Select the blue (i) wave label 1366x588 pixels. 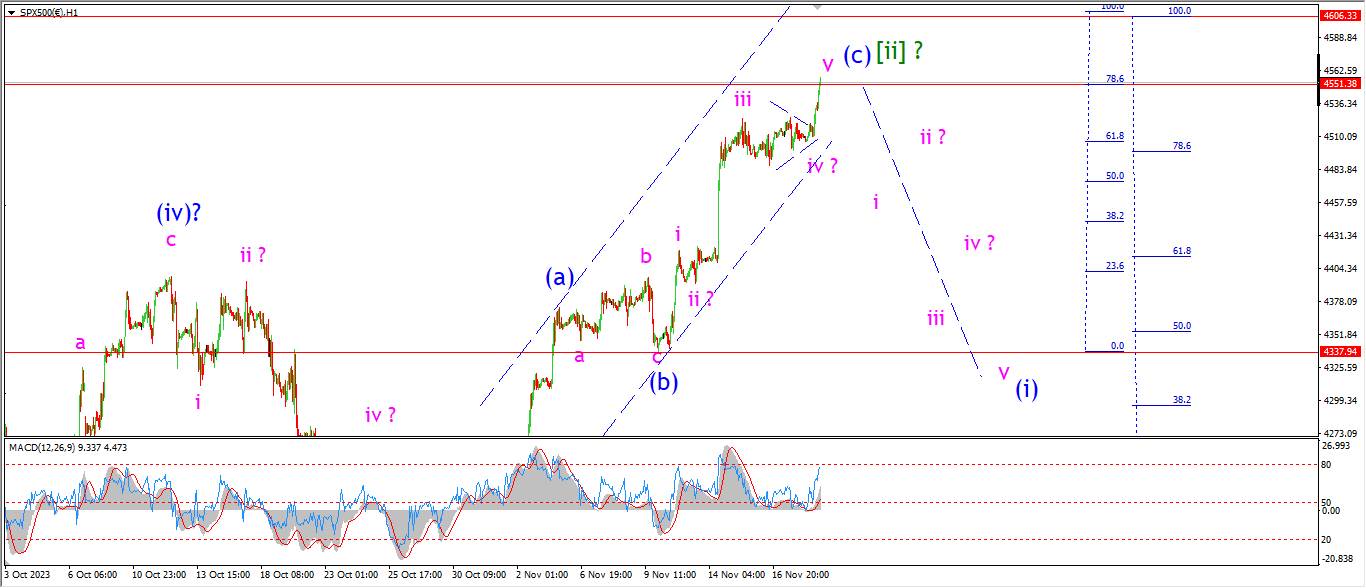pos(1027,389)
